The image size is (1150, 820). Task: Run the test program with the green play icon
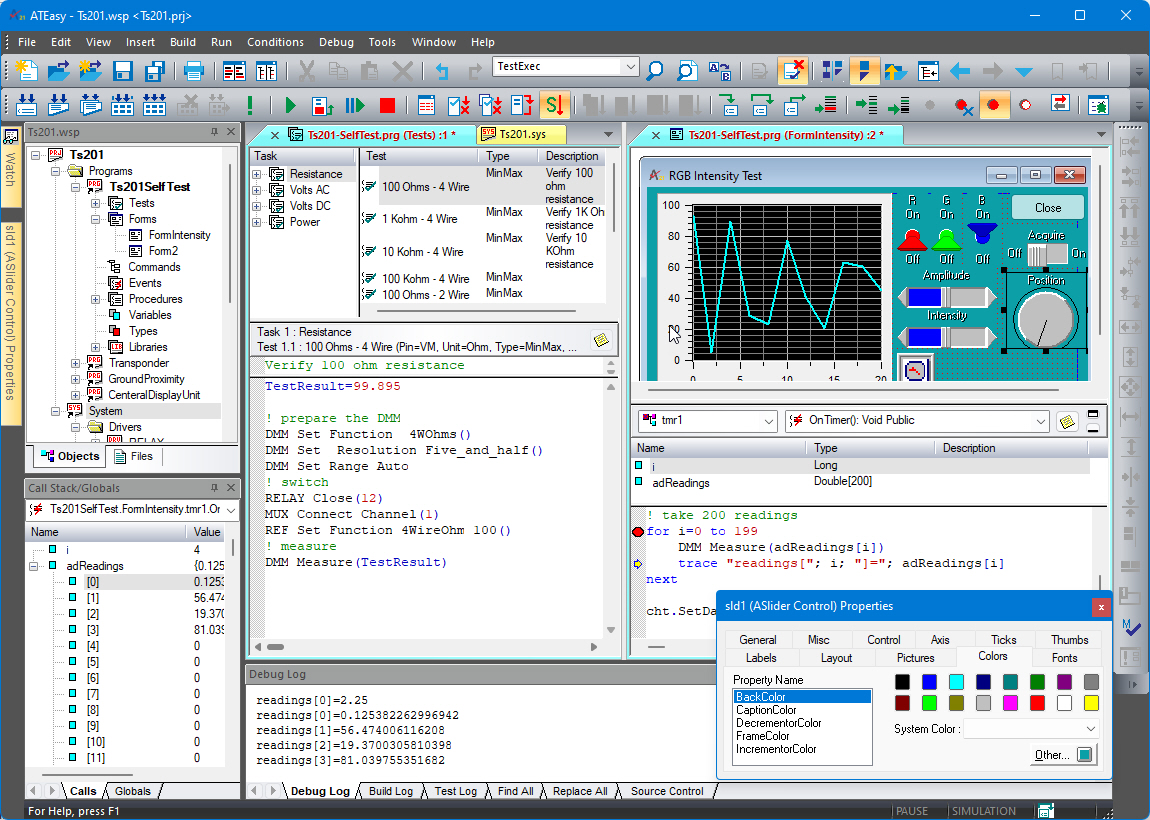pos(290,104)
